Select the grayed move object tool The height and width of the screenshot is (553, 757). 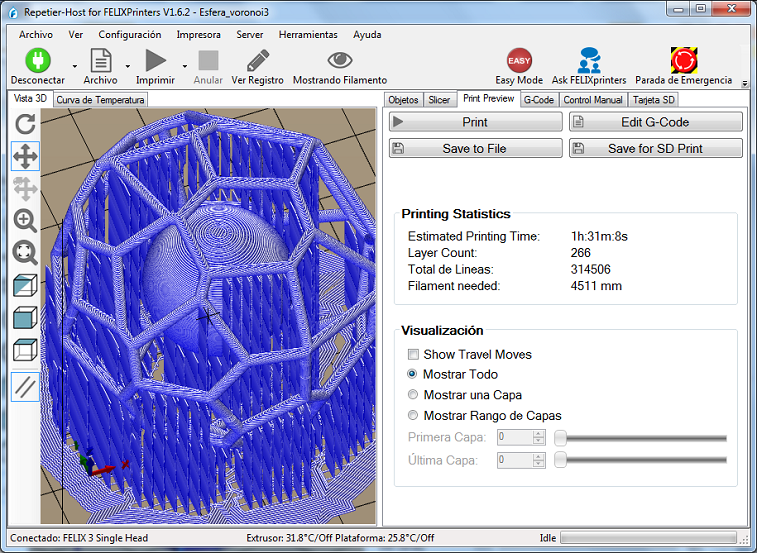[x=25, y=188]
